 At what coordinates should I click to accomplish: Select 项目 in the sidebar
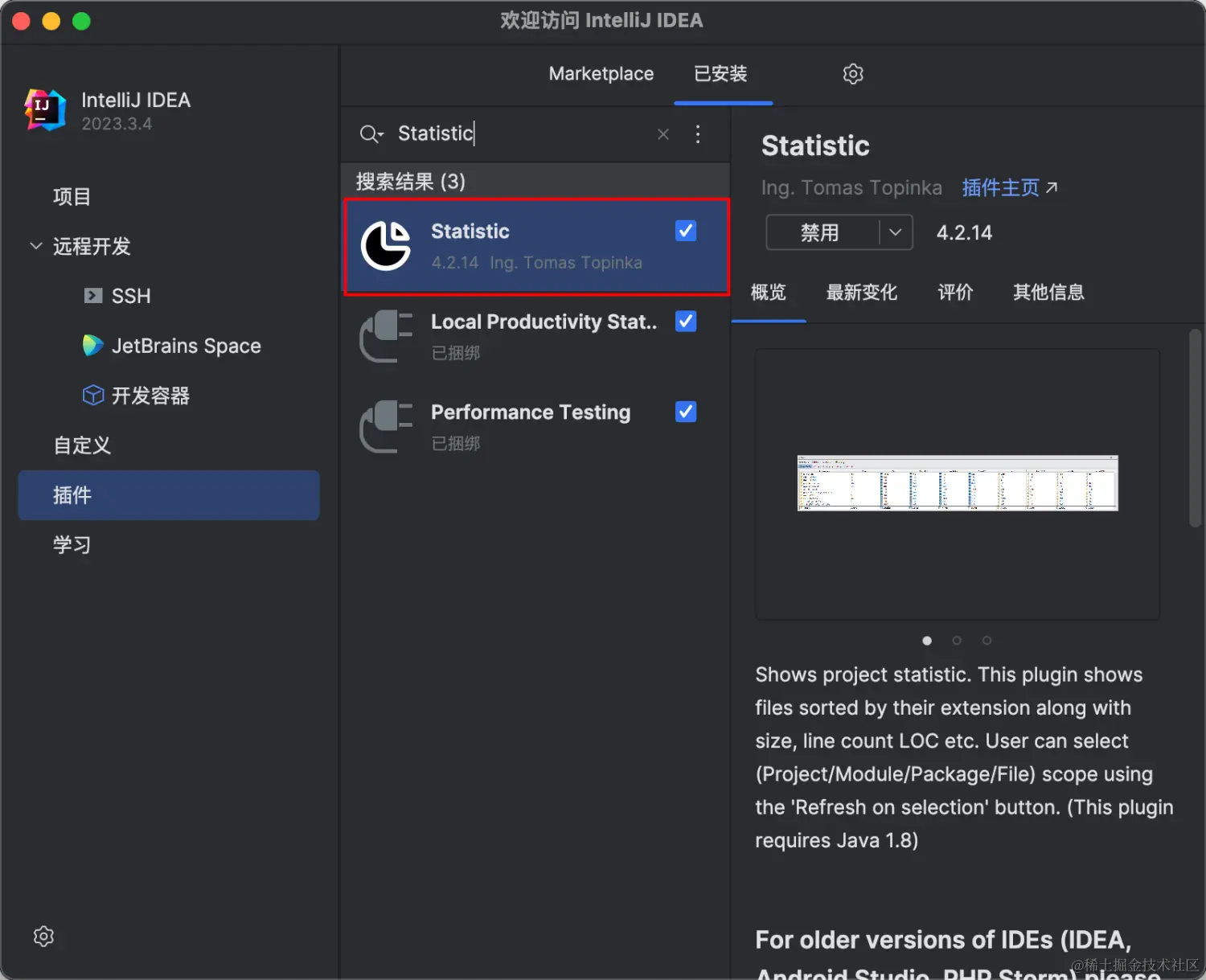tap(72, 197)
